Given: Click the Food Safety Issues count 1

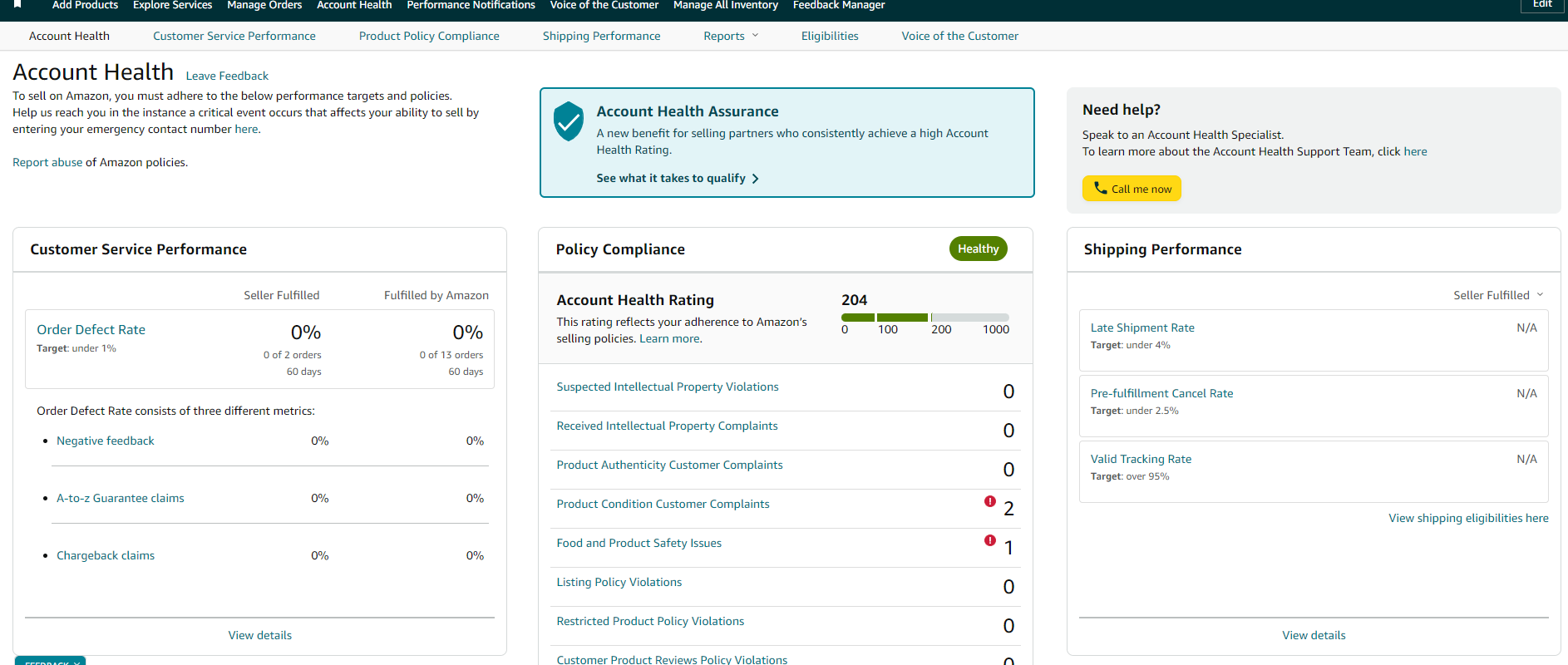Looking at the screenshot, I should [x=1008, y=548].
